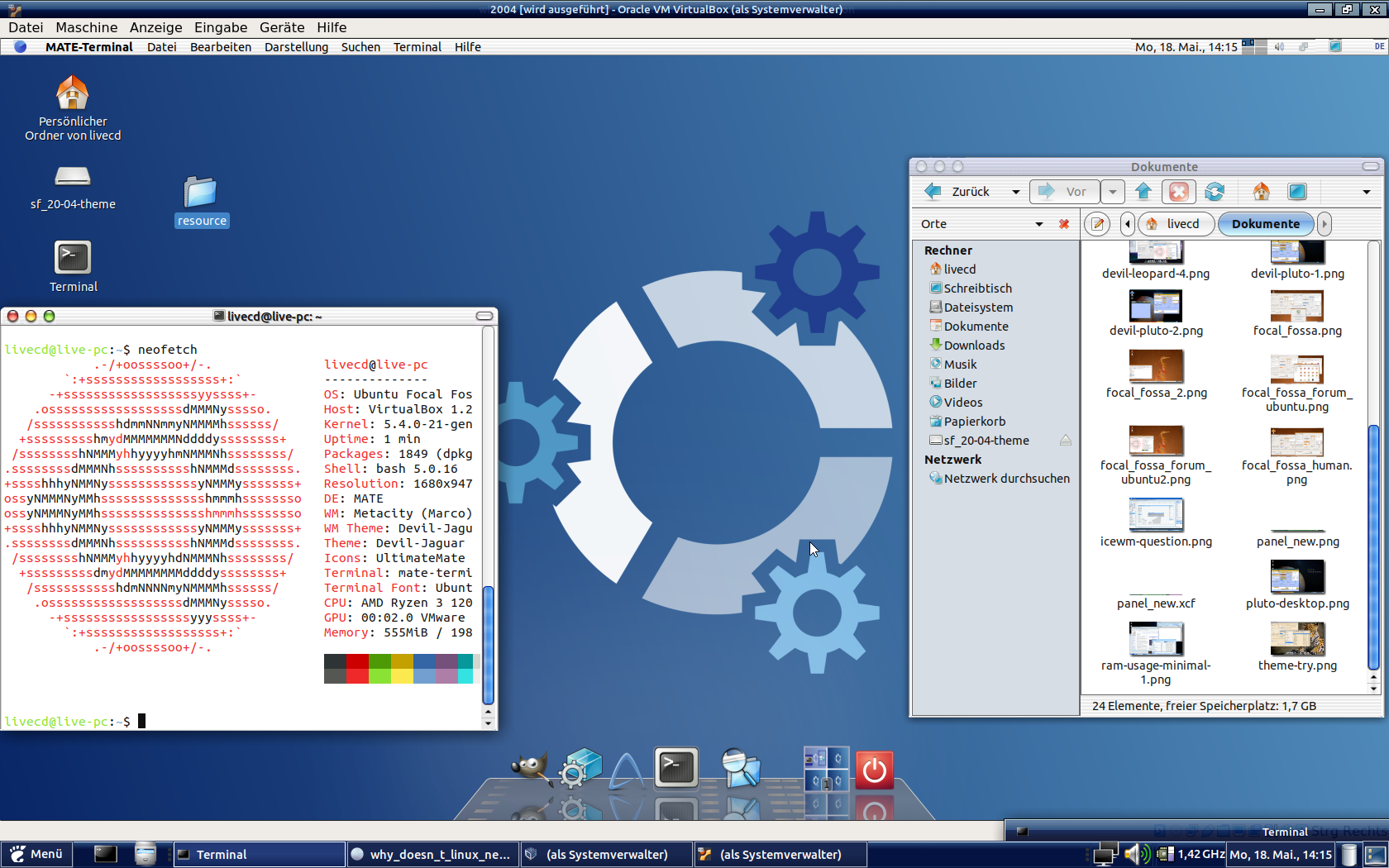The height and width of the screenshot is (868, 1389).
Task: Reload the Dokumente folder
Action: coord(1215,192)
